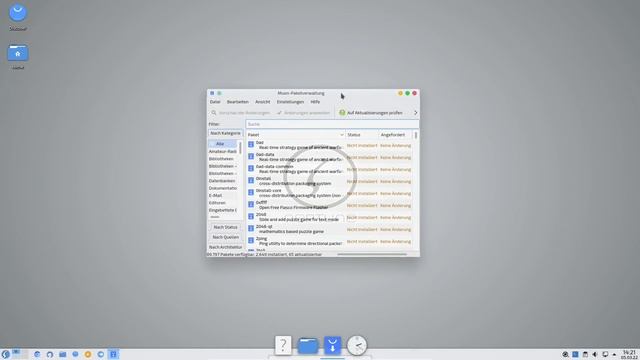
Task: Click package icon of 0xffff row
Action: (x=251, y=204)
